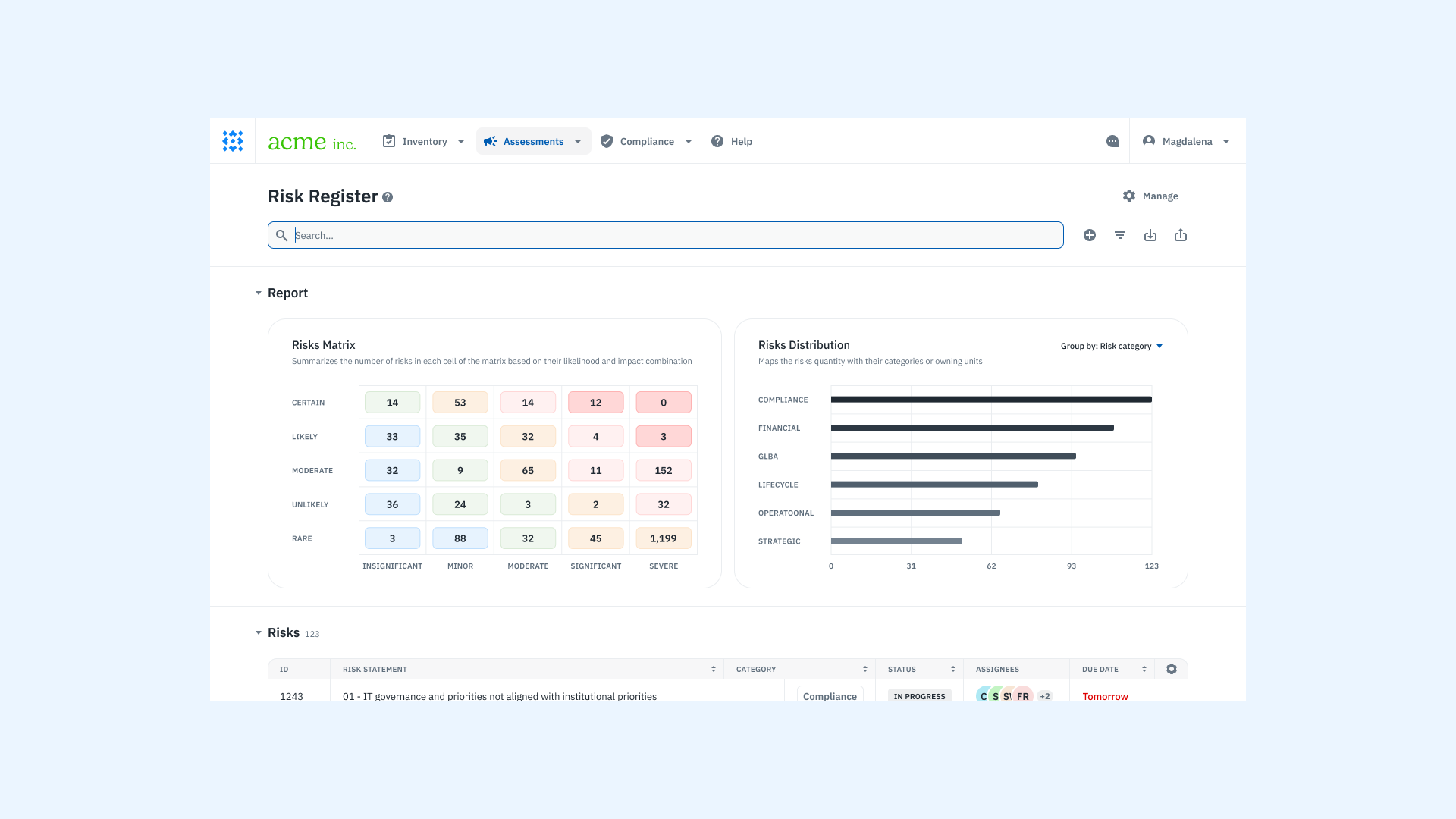Collapse the Report section
This screenshot has width=1456, height=819.
click(259, 293)
